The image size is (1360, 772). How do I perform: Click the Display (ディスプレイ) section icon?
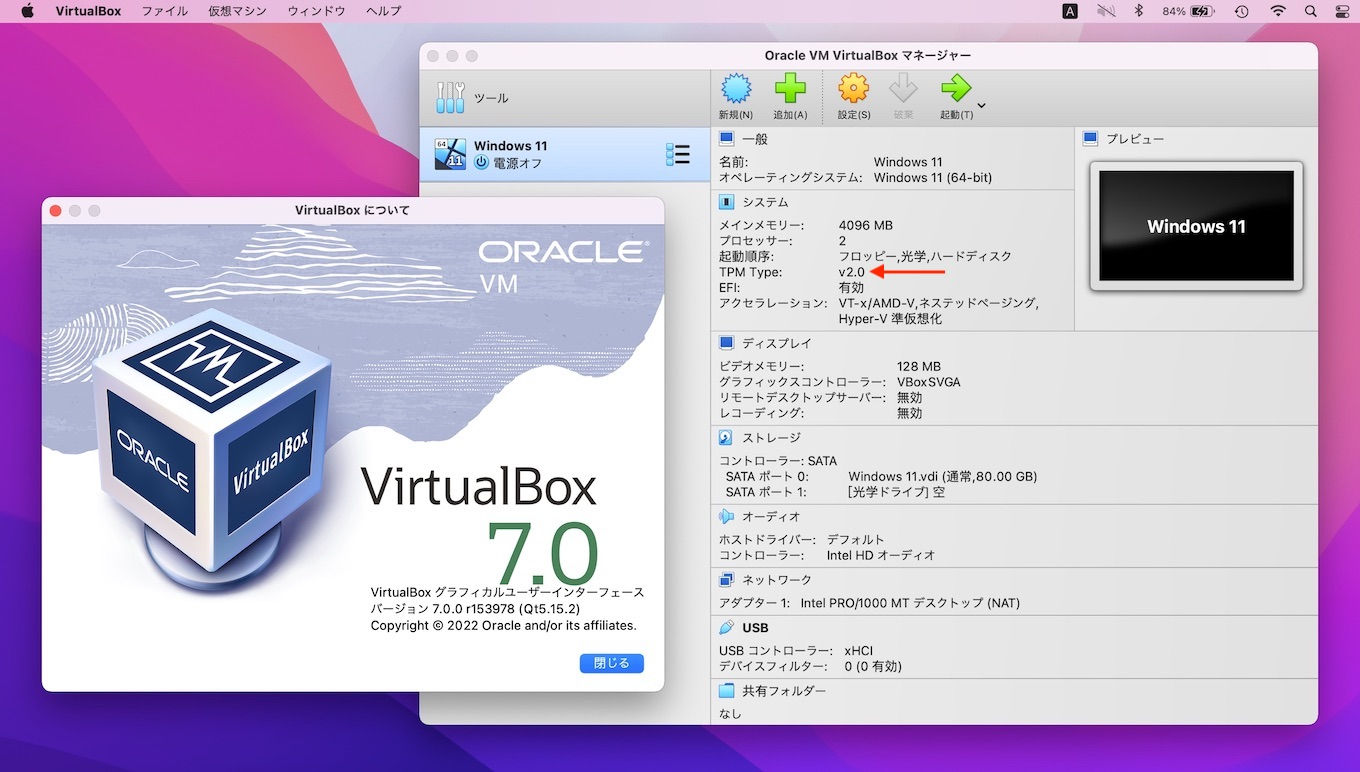727,343
